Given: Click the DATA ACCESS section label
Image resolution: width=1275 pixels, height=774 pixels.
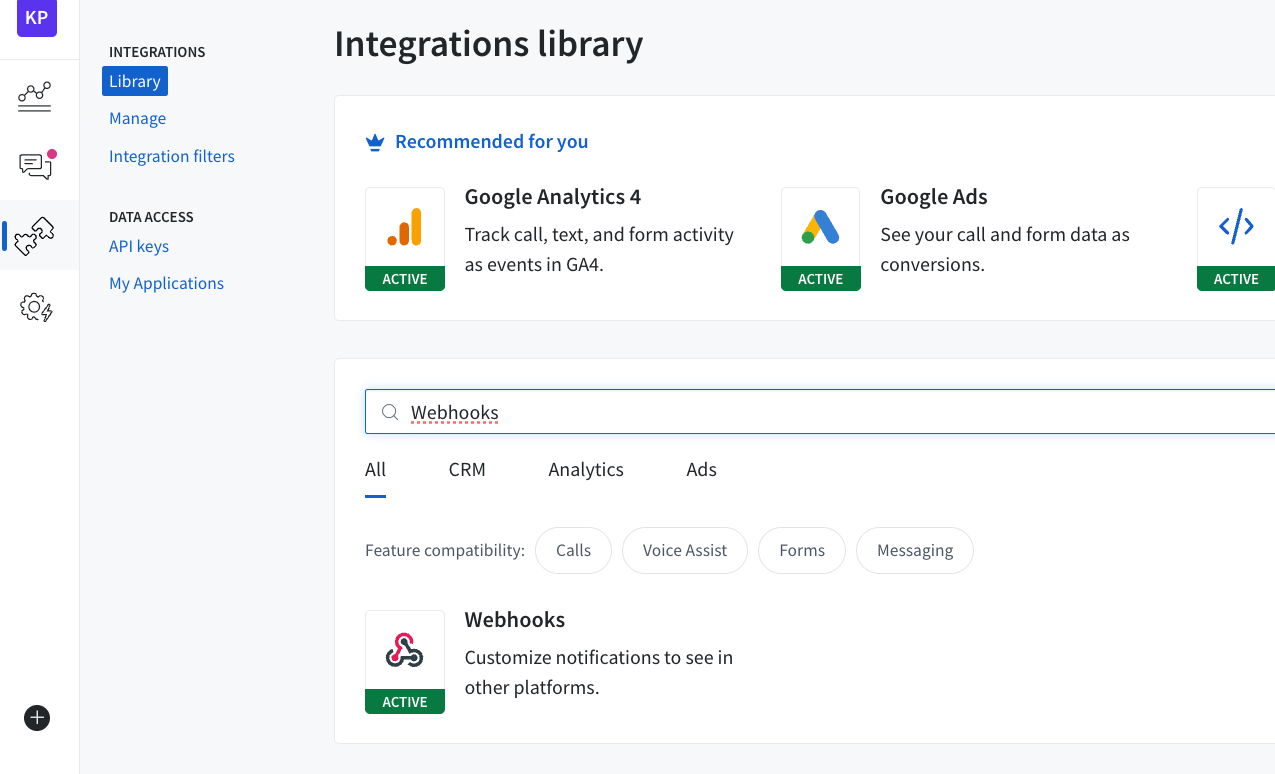Looking at the screenshot, I should coord(151,217).
